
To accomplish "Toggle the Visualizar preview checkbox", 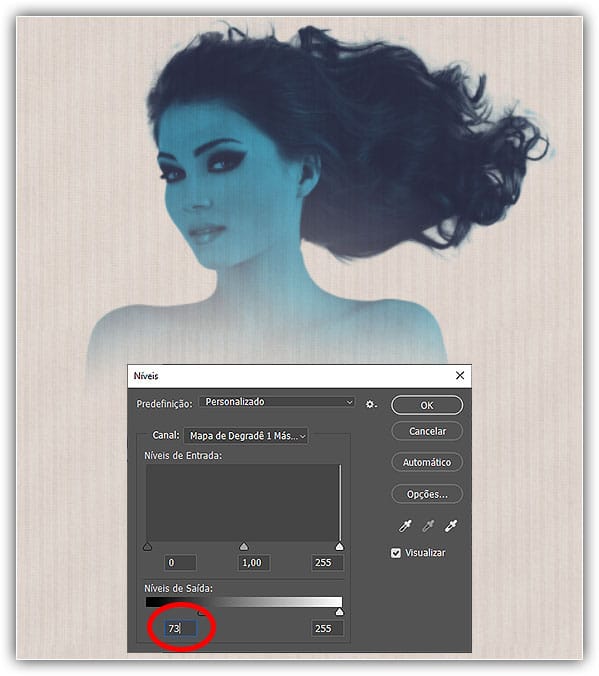I will [x=395, y=553].
